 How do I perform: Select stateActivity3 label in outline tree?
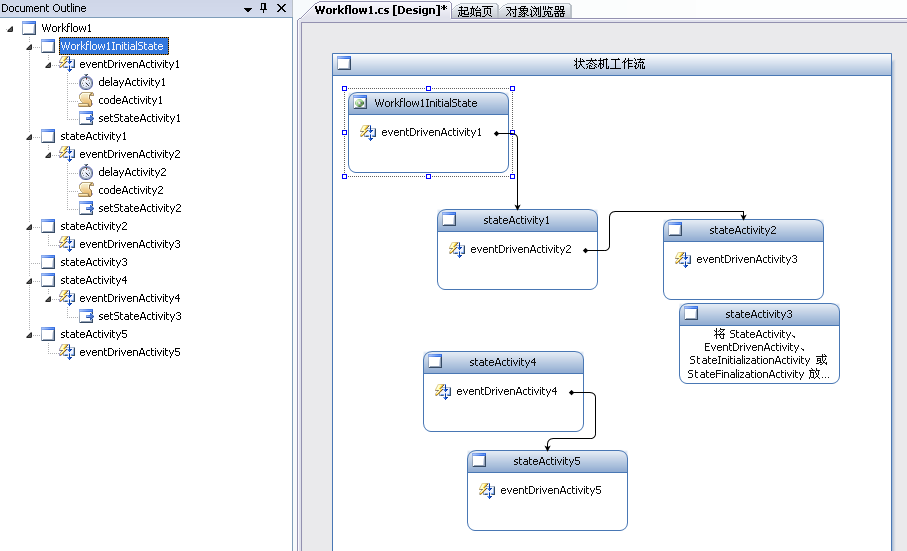[94, 262]
